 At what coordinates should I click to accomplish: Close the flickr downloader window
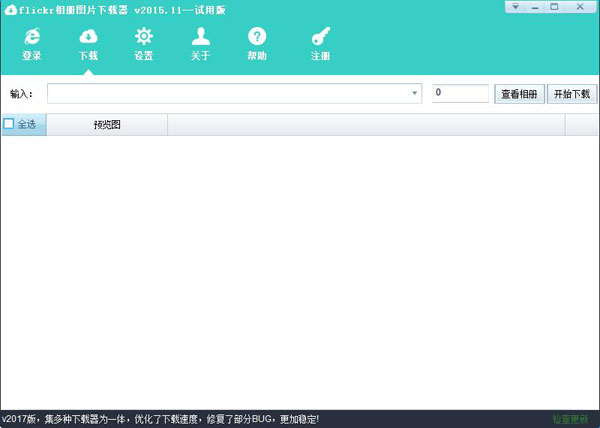(x=580, y=7)
